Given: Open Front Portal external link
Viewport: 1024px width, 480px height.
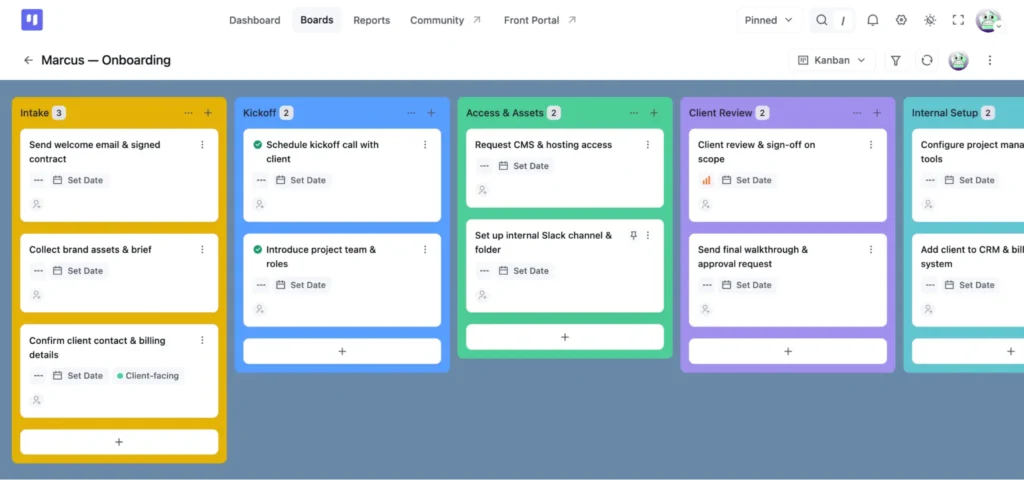Looking at the screenshot, I should pos(540,20).
